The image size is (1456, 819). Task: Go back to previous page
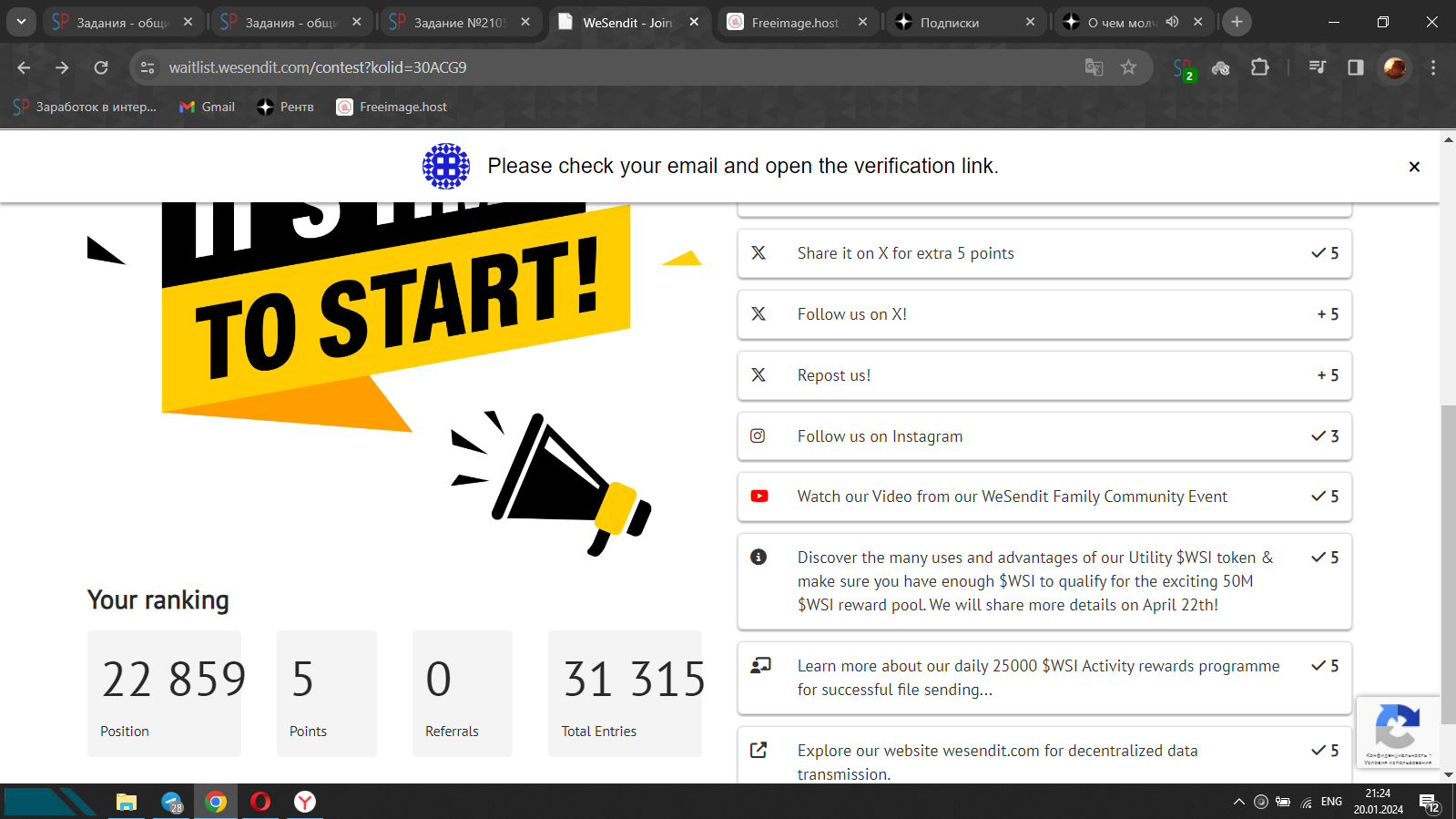24,67
